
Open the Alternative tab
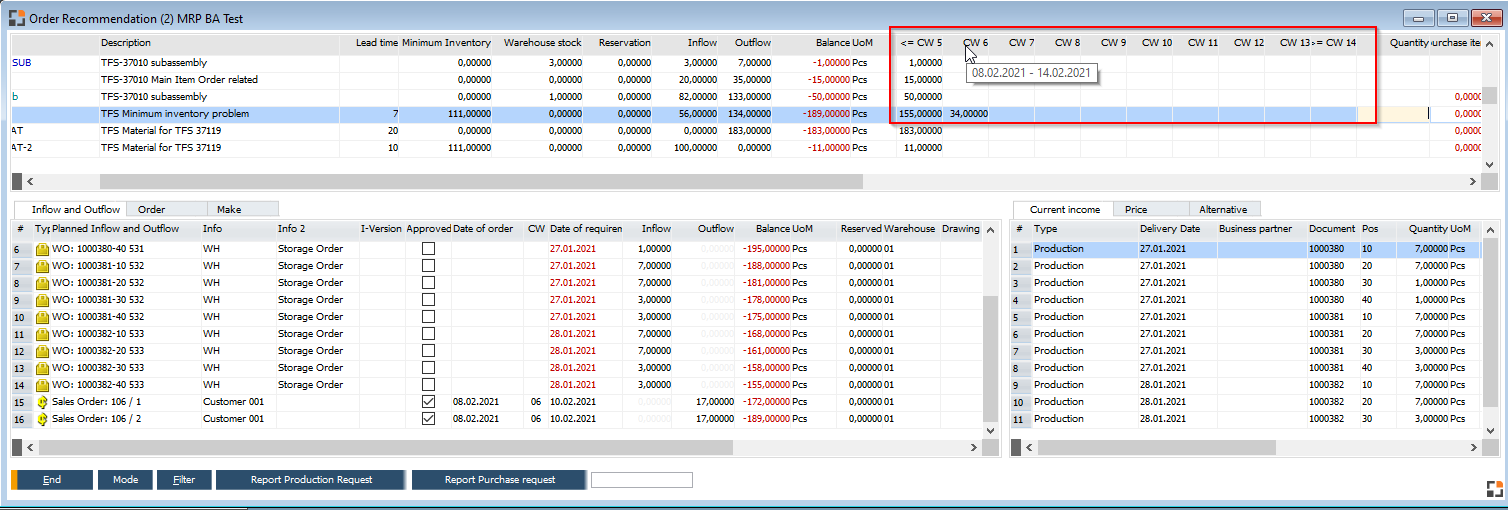click(1223, 209)
